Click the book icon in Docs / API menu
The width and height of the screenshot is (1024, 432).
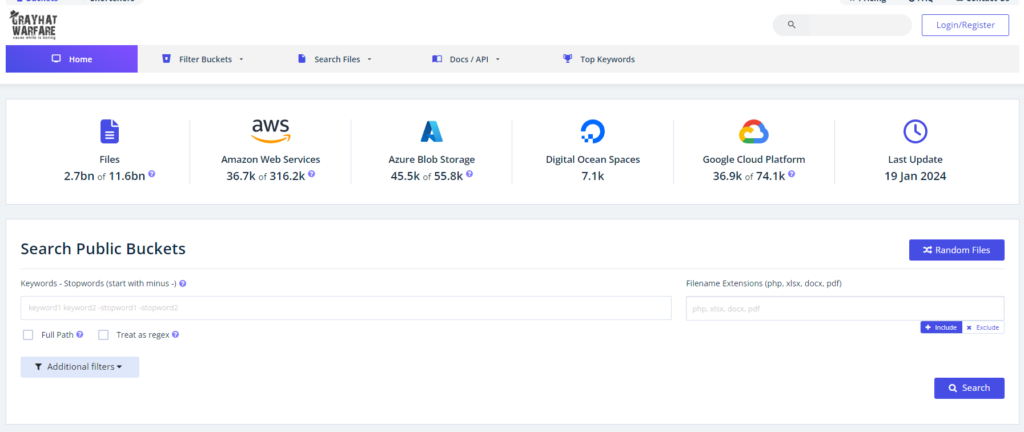coord(437,59)
